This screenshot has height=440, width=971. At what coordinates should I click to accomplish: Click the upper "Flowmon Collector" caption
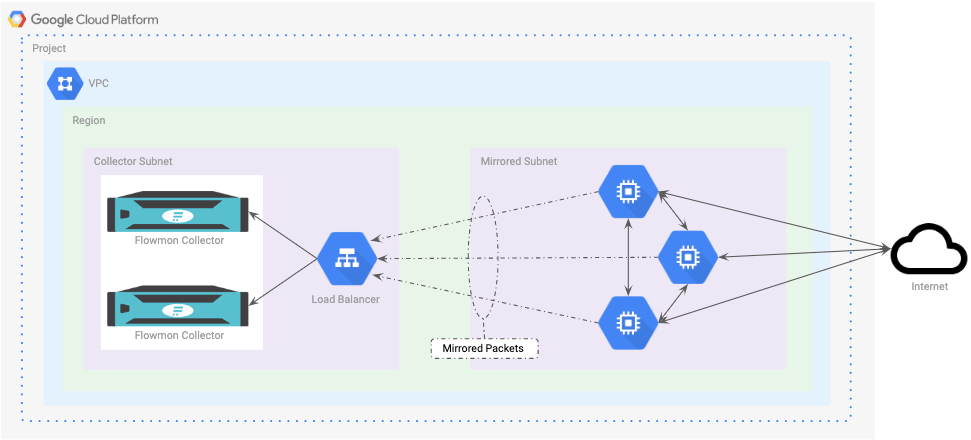pos(180,241)
